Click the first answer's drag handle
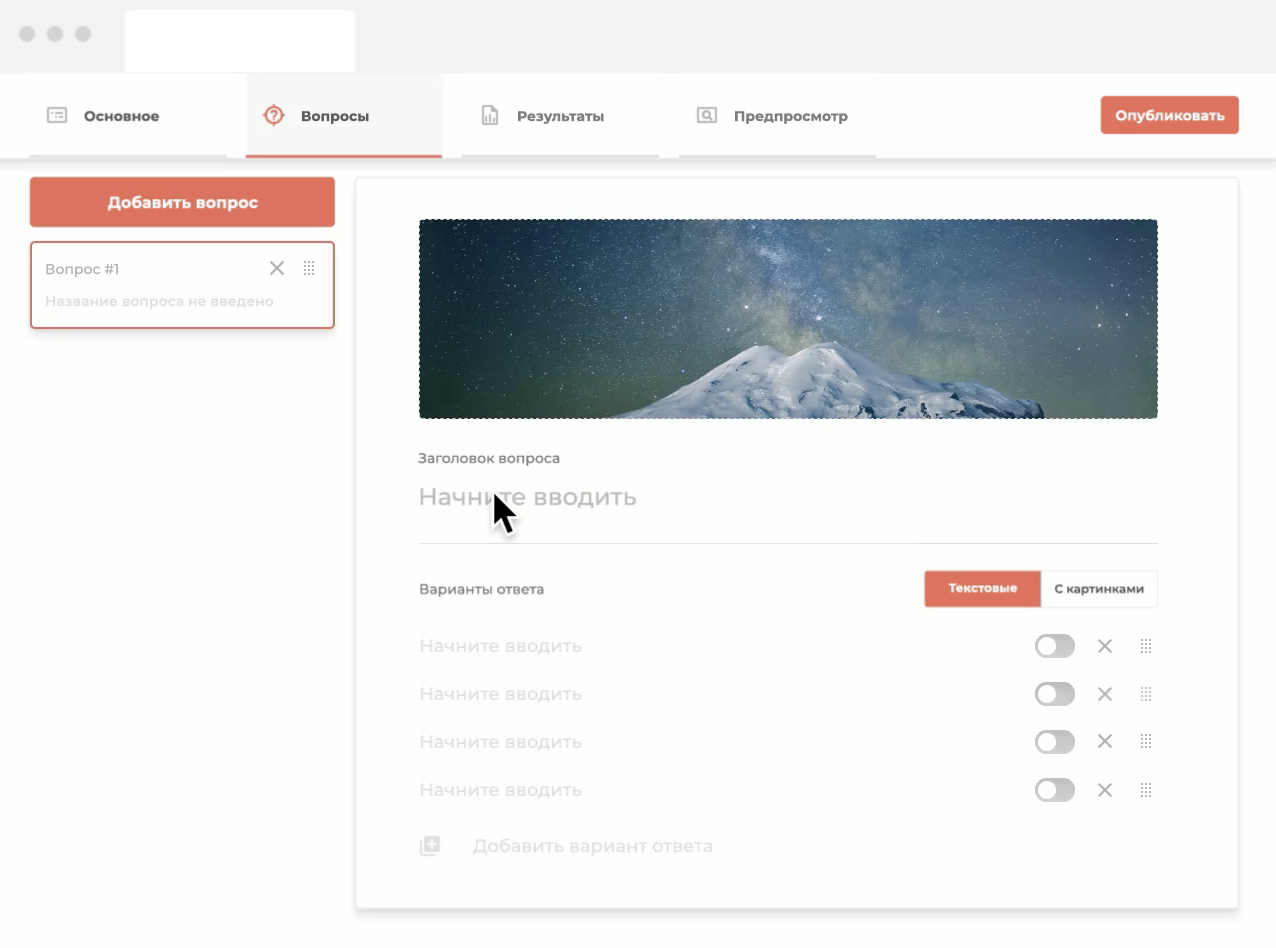This screenshot has height=948, width=1276. [1146, 646]
